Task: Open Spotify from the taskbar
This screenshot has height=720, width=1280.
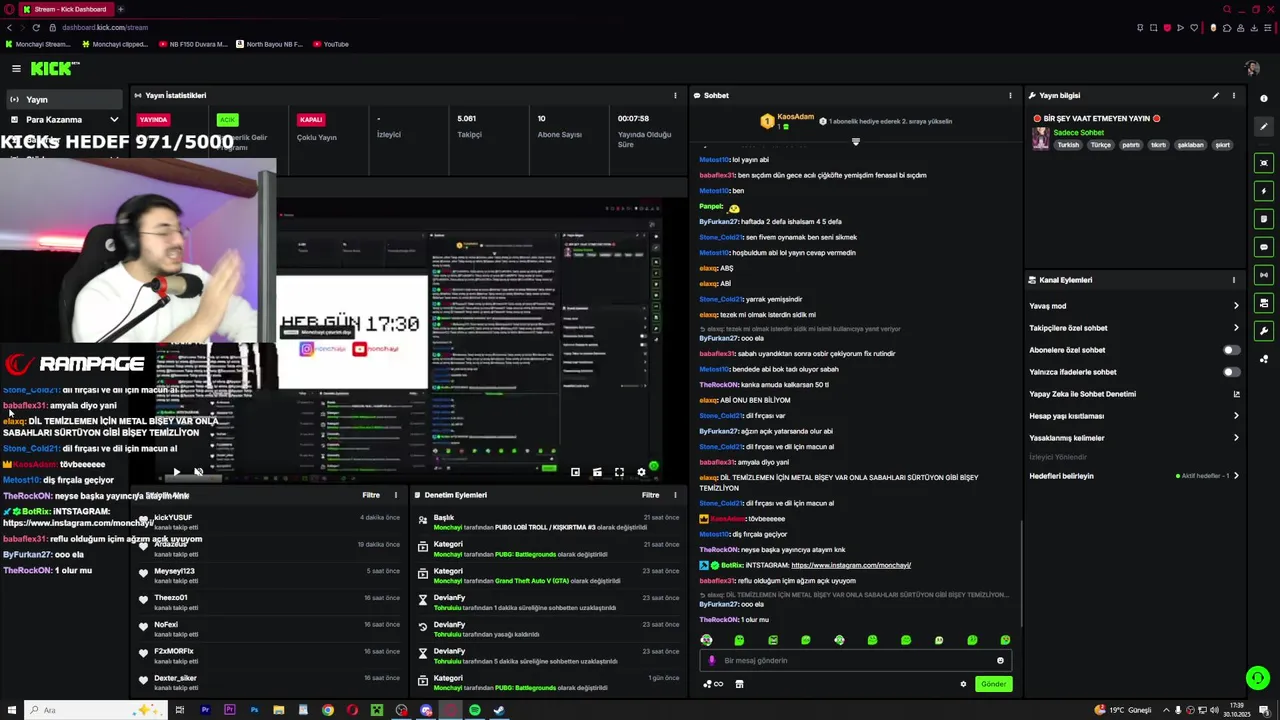Action: (475, 710)
